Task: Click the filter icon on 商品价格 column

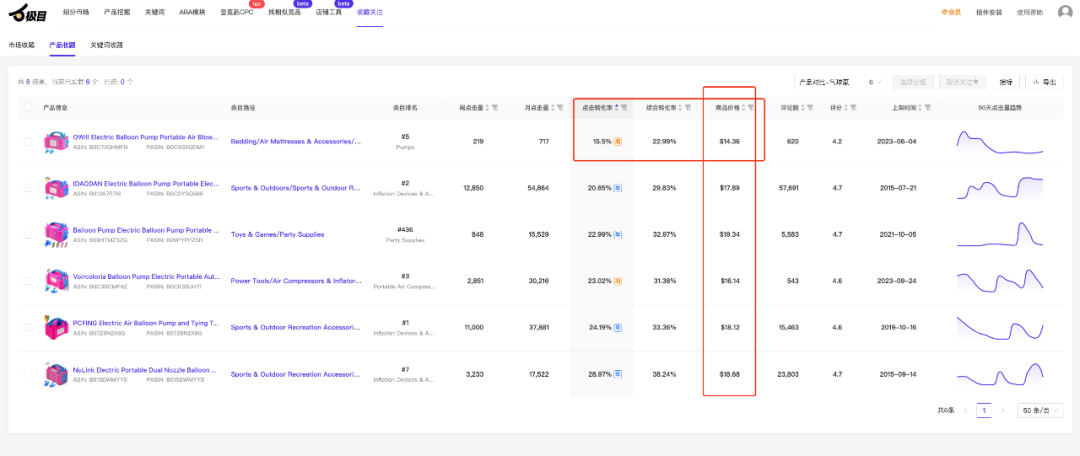Action: click(x=751, y=107)
